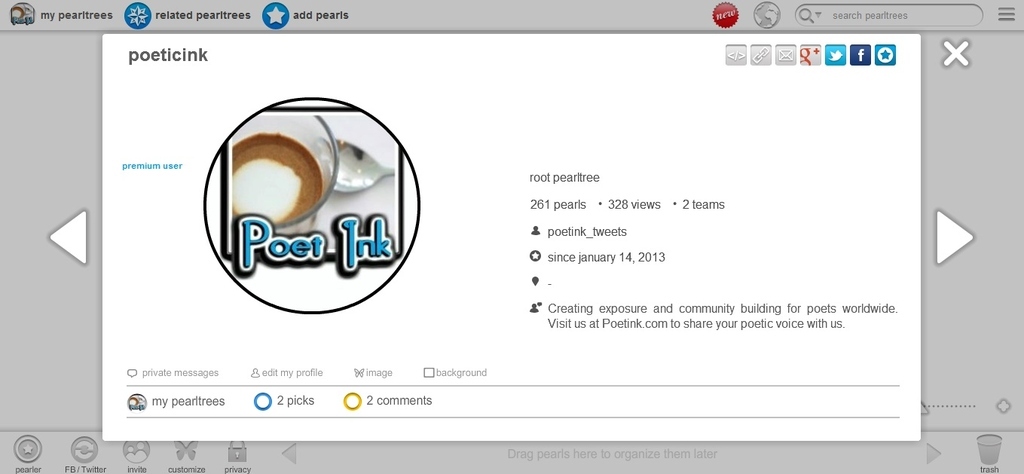Click the poeticink title heading
This screenshot has height=474, width=1024.
pyautogui.click(x=168, y=55)
